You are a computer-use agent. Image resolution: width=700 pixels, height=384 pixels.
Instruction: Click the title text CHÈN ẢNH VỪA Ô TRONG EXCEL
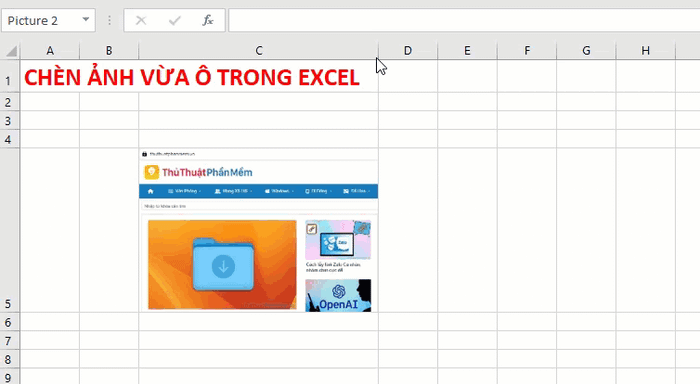point(192,77)
